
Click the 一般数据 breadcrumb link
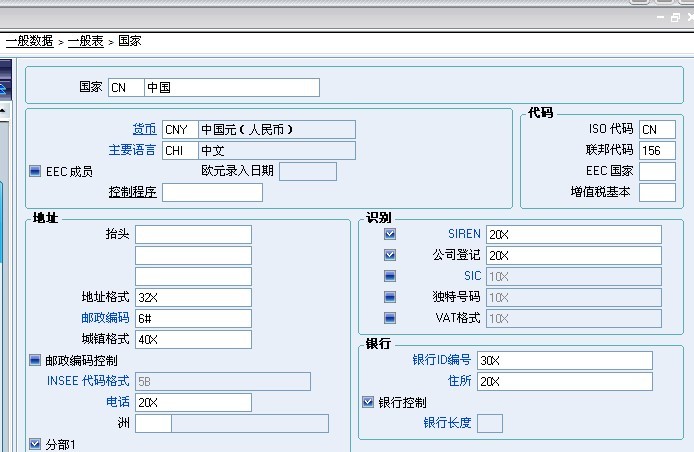tap(29, 41)
